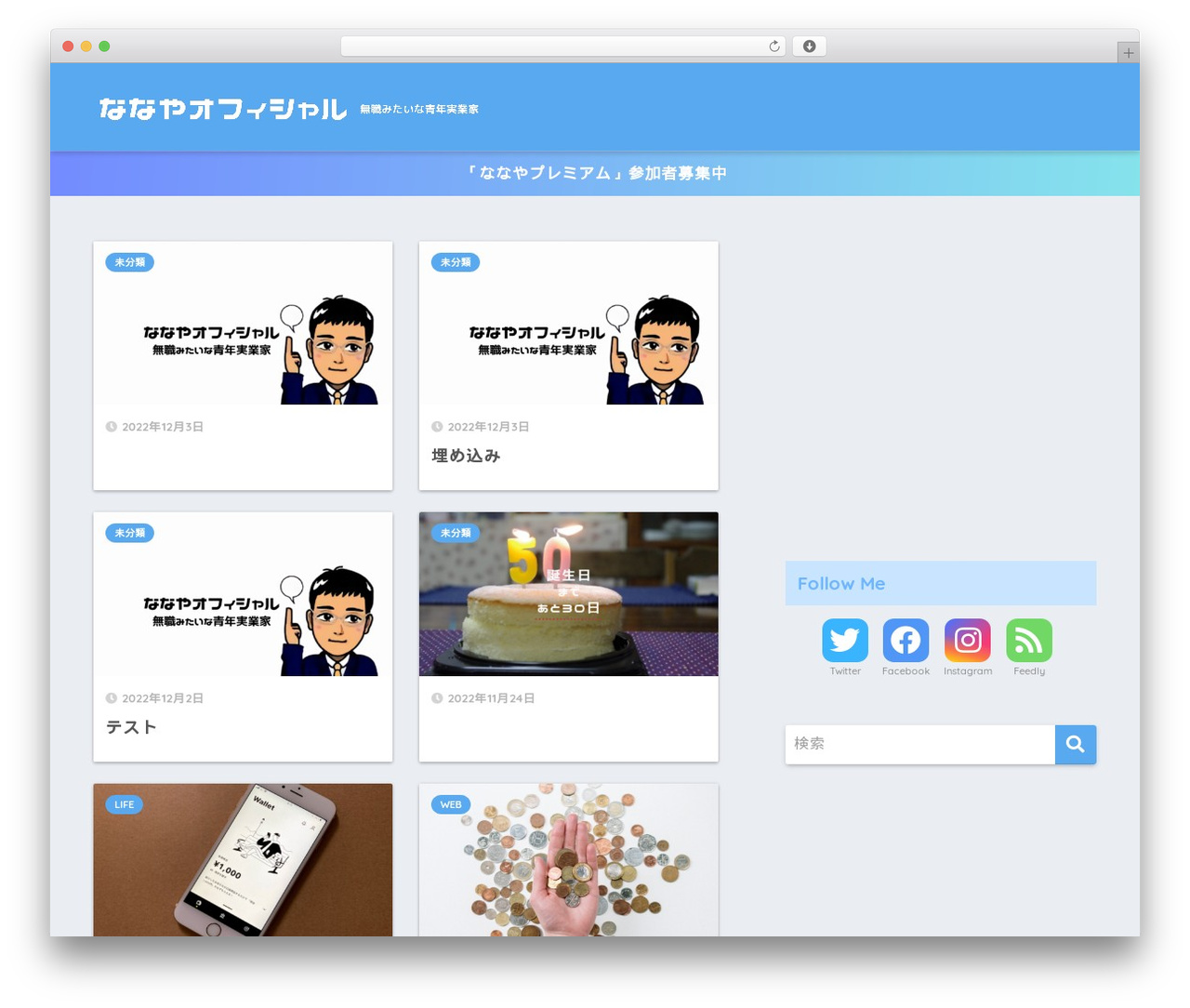Open the Wallet phone post thumbnail
1190x1008 pixels.
(x=243, y=860)
